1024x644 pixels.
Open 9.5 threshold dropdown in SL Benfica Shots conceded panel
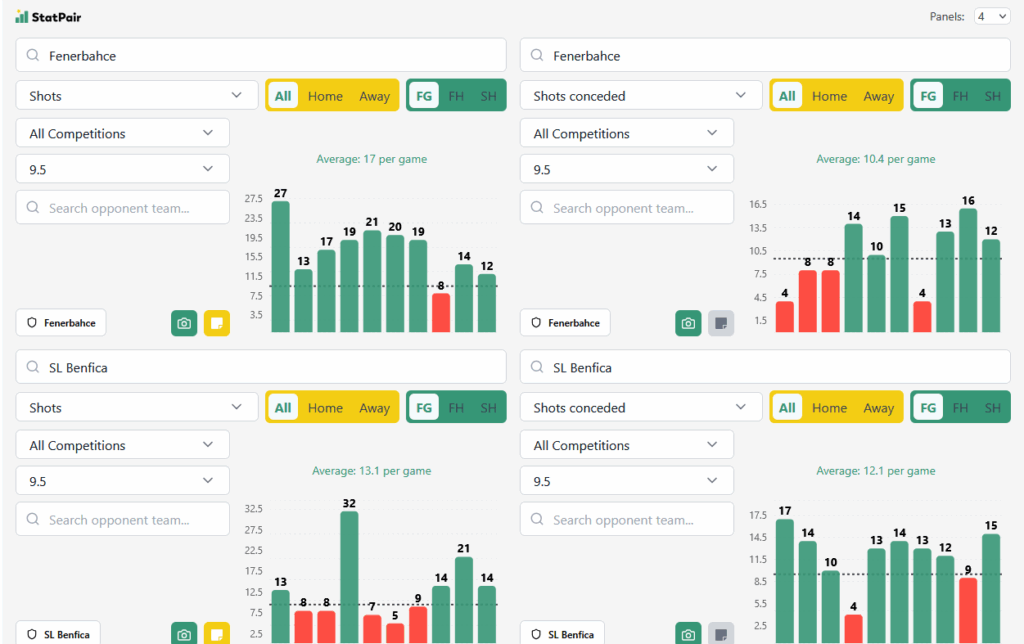click(626, 481)
